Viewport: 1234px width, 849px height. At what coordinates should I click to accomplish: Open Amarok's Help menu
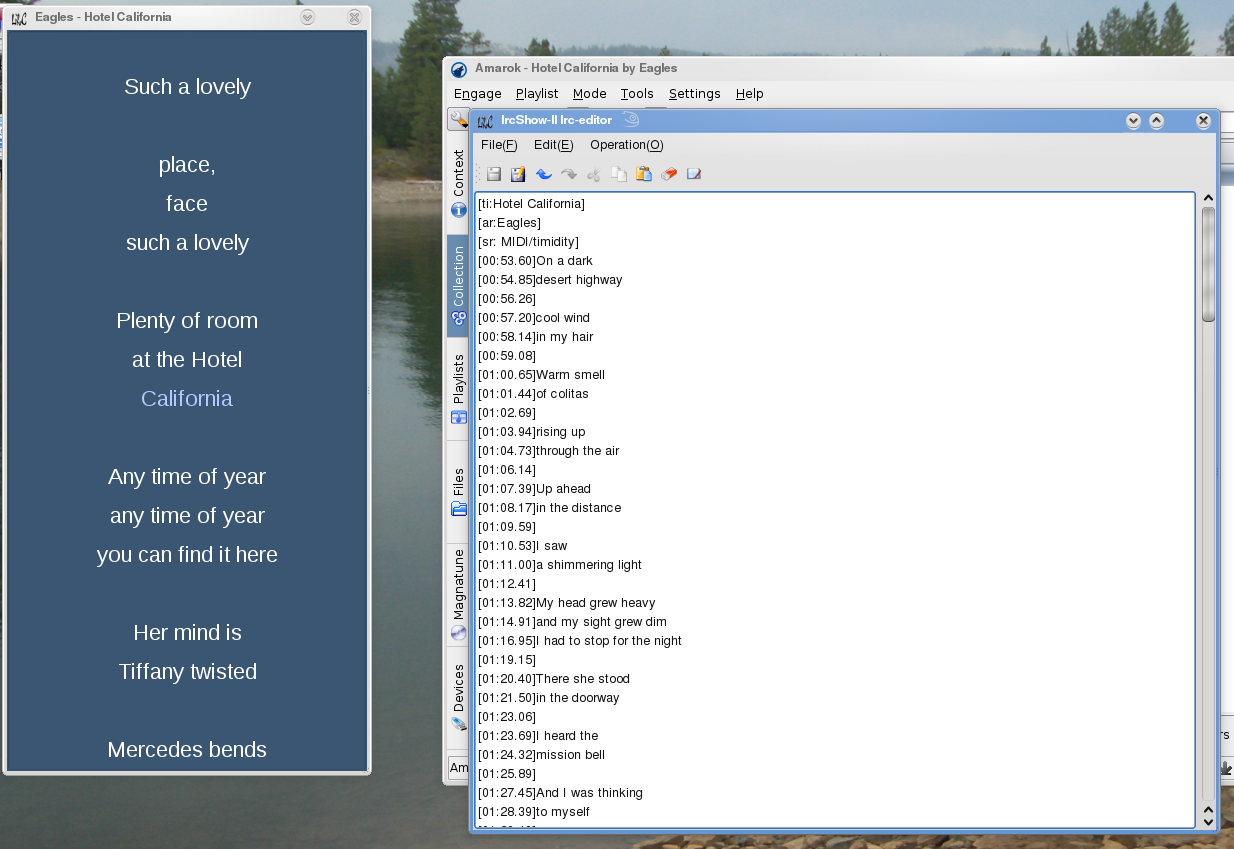coord(750,93)
